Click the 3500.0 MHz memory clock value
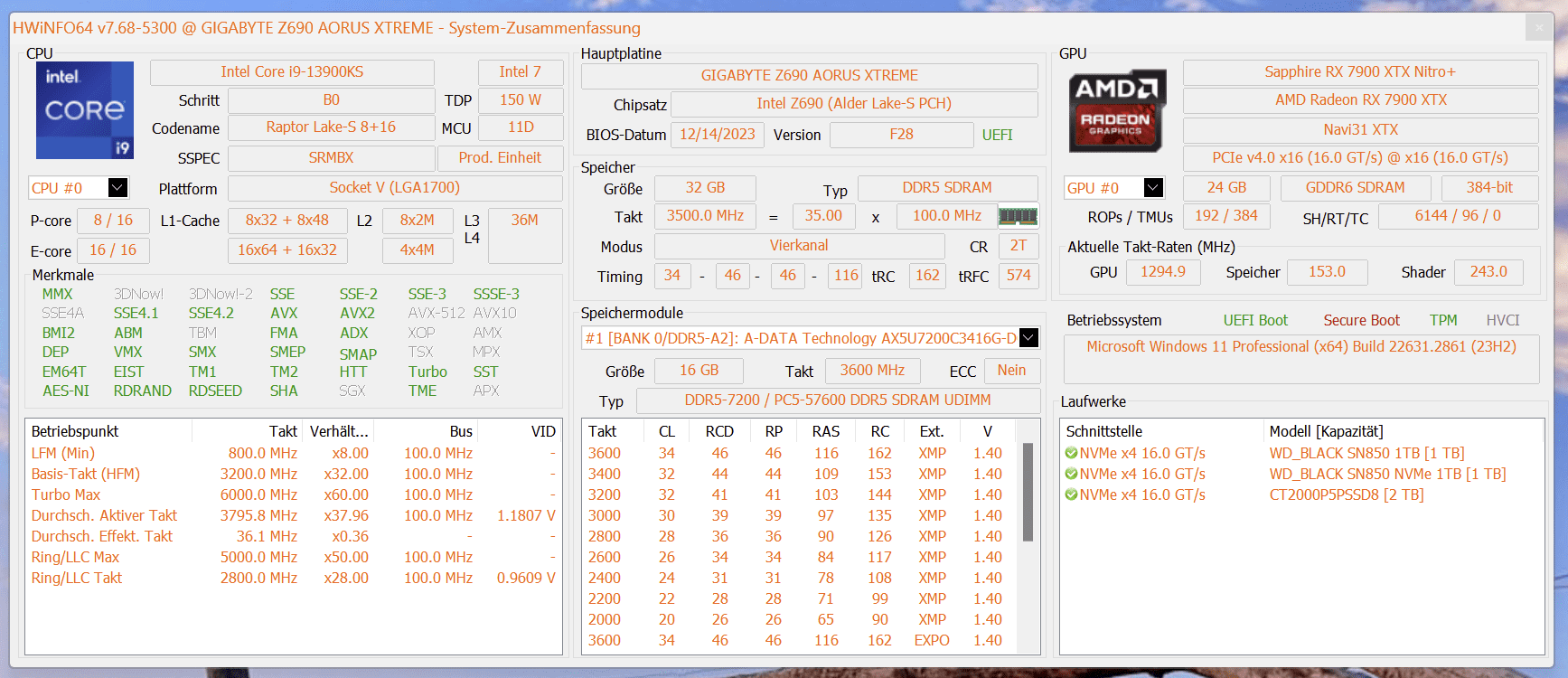This screenshot has height=678, width=1568. [706, 216]
